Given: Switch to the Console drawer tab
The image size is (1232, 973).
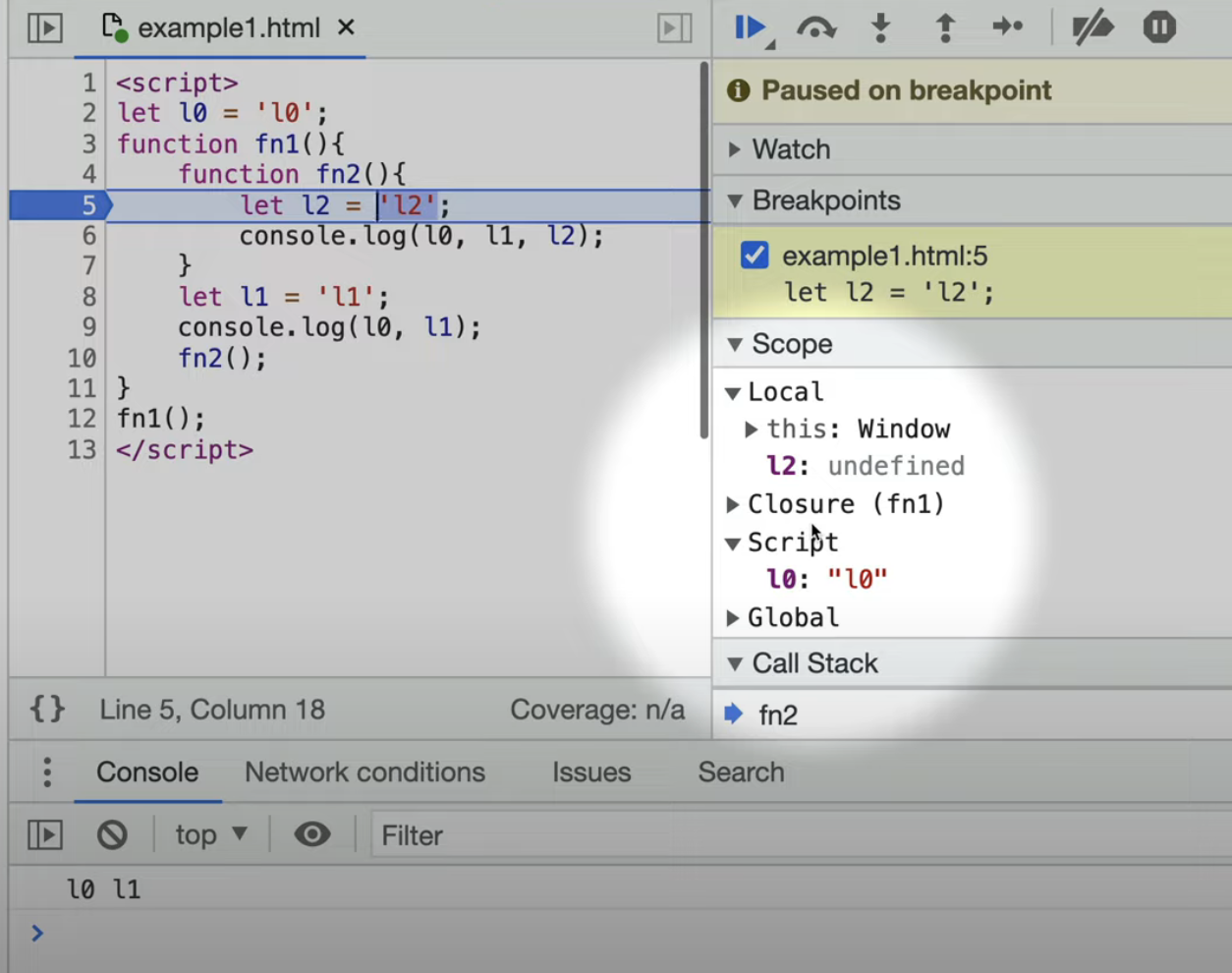Looking at the screenshot, I should click(147, 773).
